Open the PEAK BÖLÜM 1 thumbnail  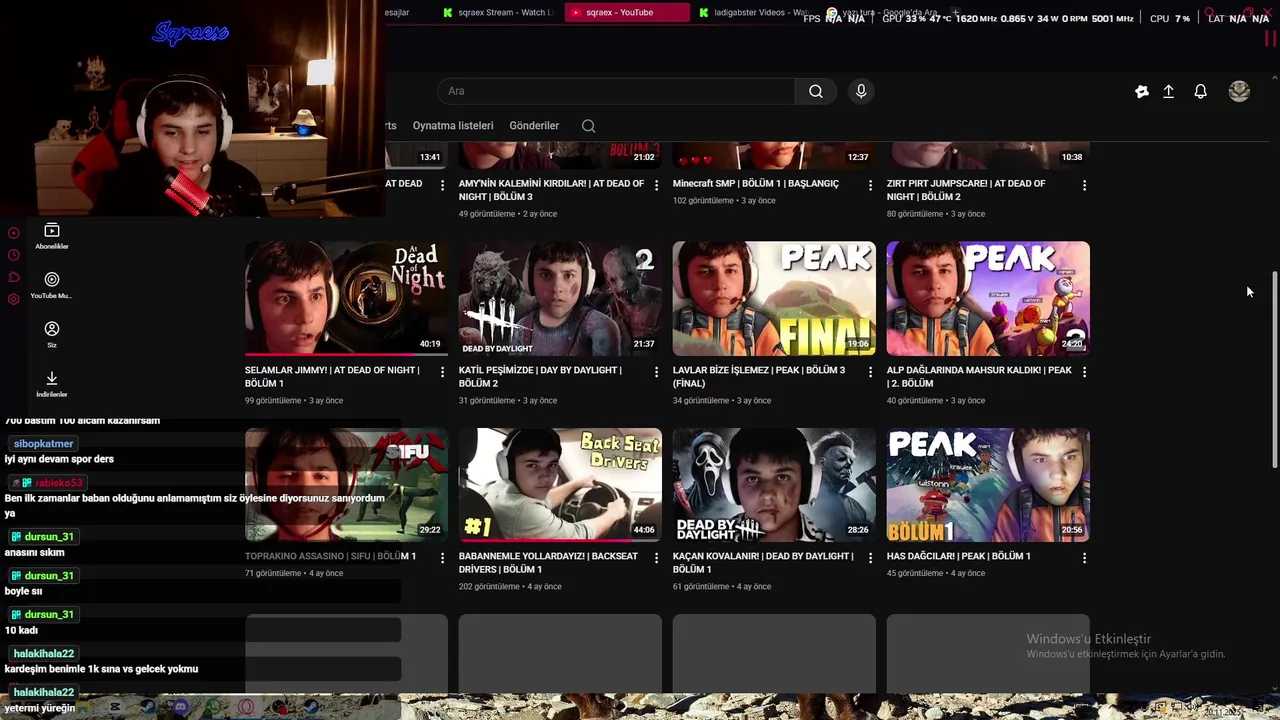[988, 485]
